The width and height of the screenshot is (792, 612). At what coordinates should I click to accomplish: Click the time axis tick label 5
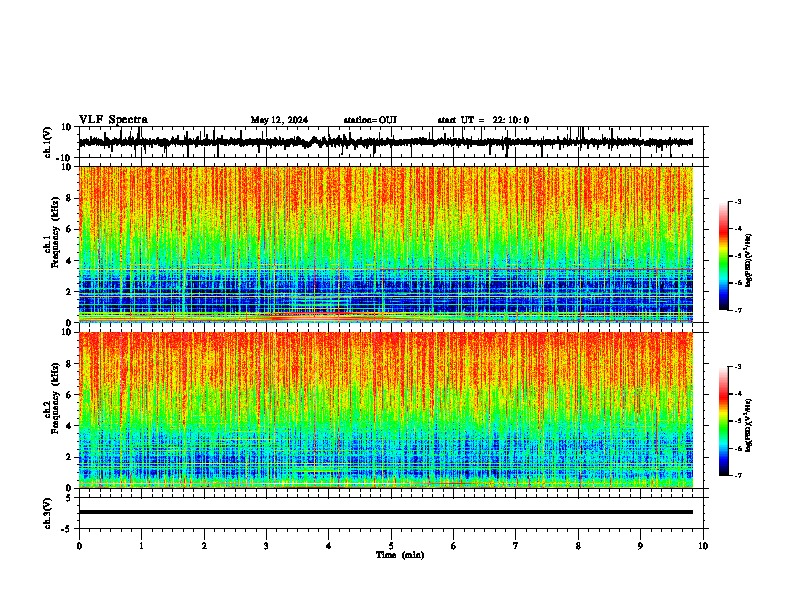(391, 546)
